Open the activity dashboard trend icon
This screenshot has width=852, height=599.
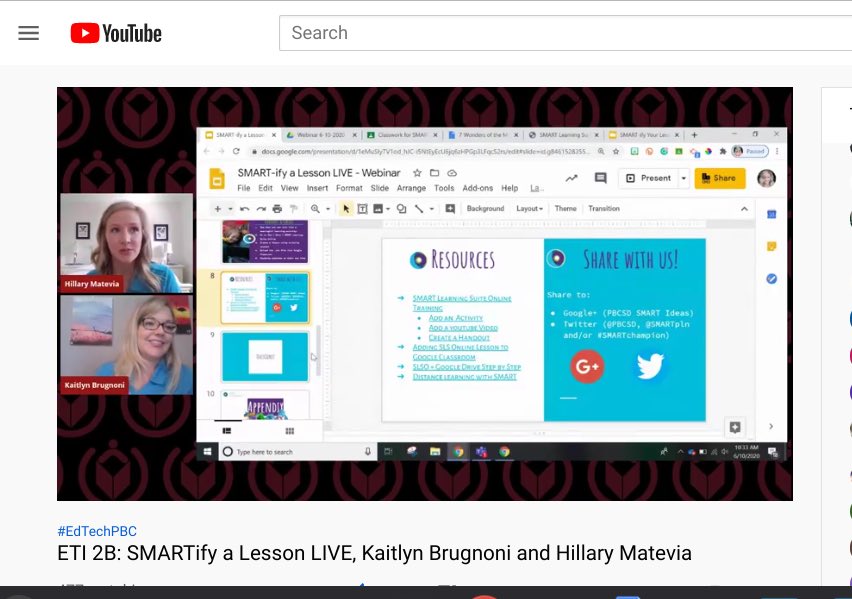pos(572,178)
